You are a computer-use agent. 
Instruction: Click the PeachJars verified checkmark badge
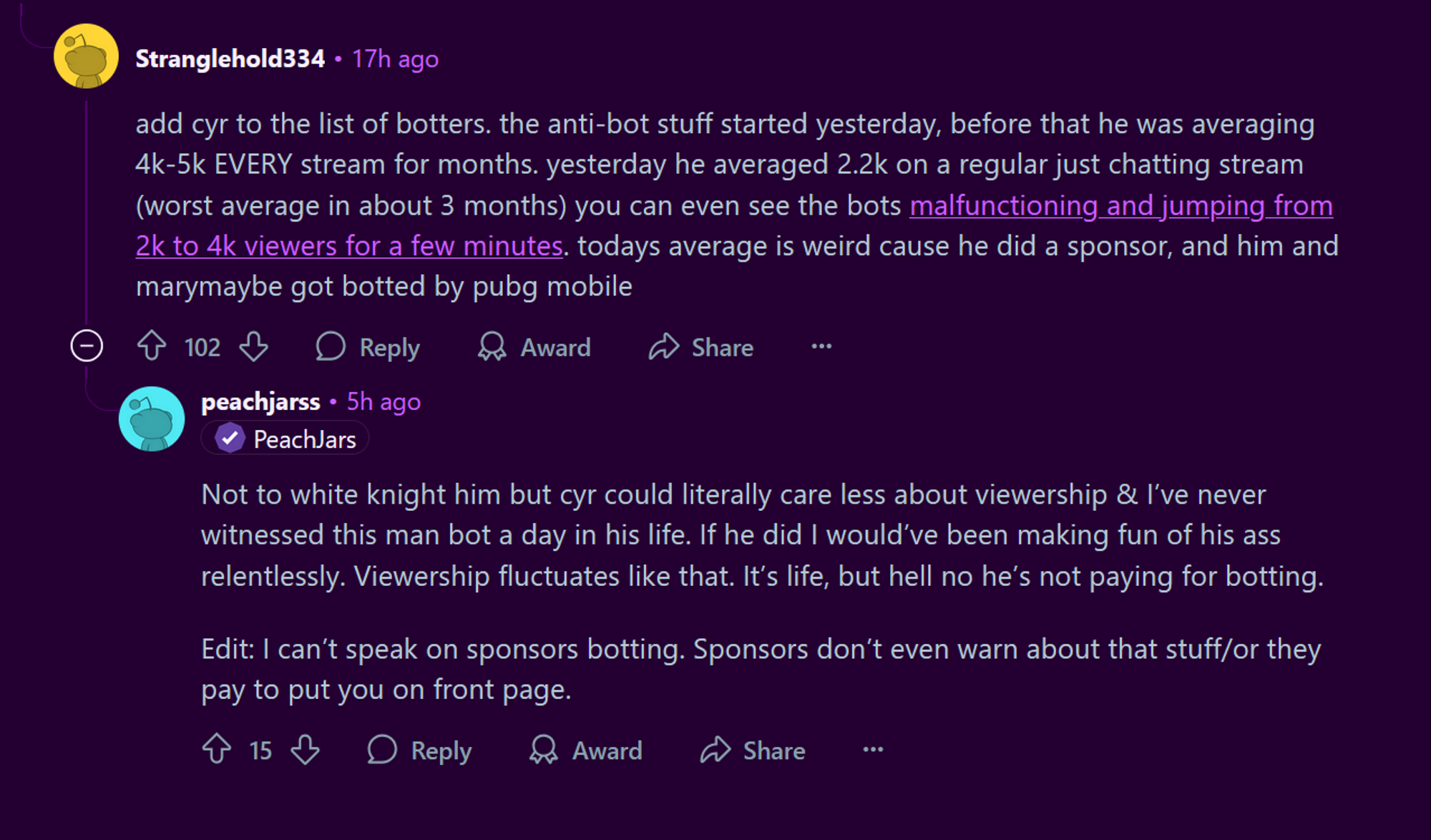pyautogui.click(x=230, y=439)
